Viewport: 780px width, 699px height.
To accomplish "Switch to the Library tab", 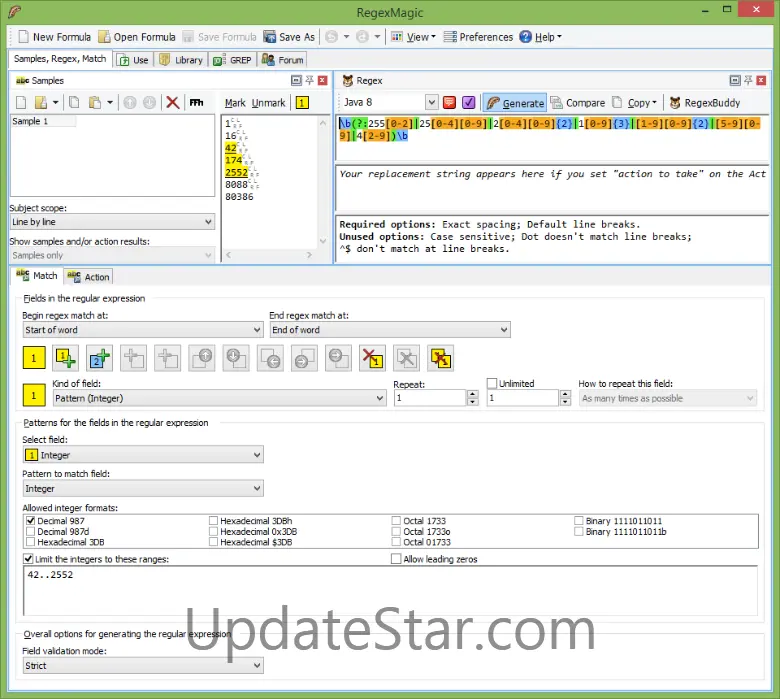I will (x=181, y=60).
